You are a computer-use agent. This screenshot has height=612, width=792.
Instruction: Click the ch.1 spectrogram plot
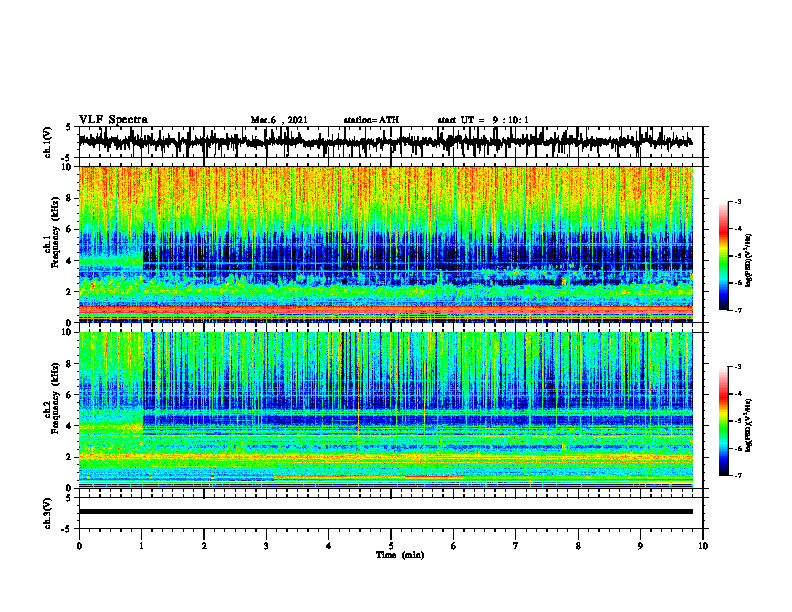385,244
